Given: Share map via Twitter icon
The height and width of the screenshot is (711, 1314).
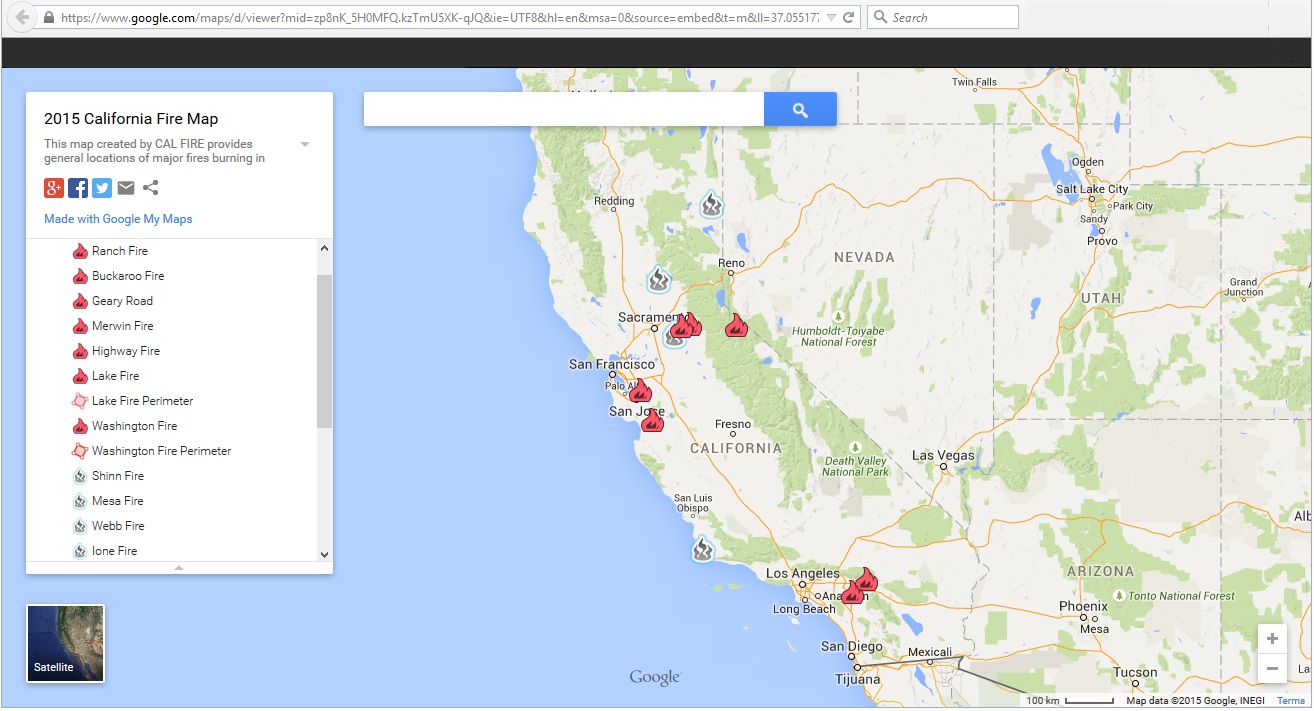Looking at the screenshot, I should (102, 188).
